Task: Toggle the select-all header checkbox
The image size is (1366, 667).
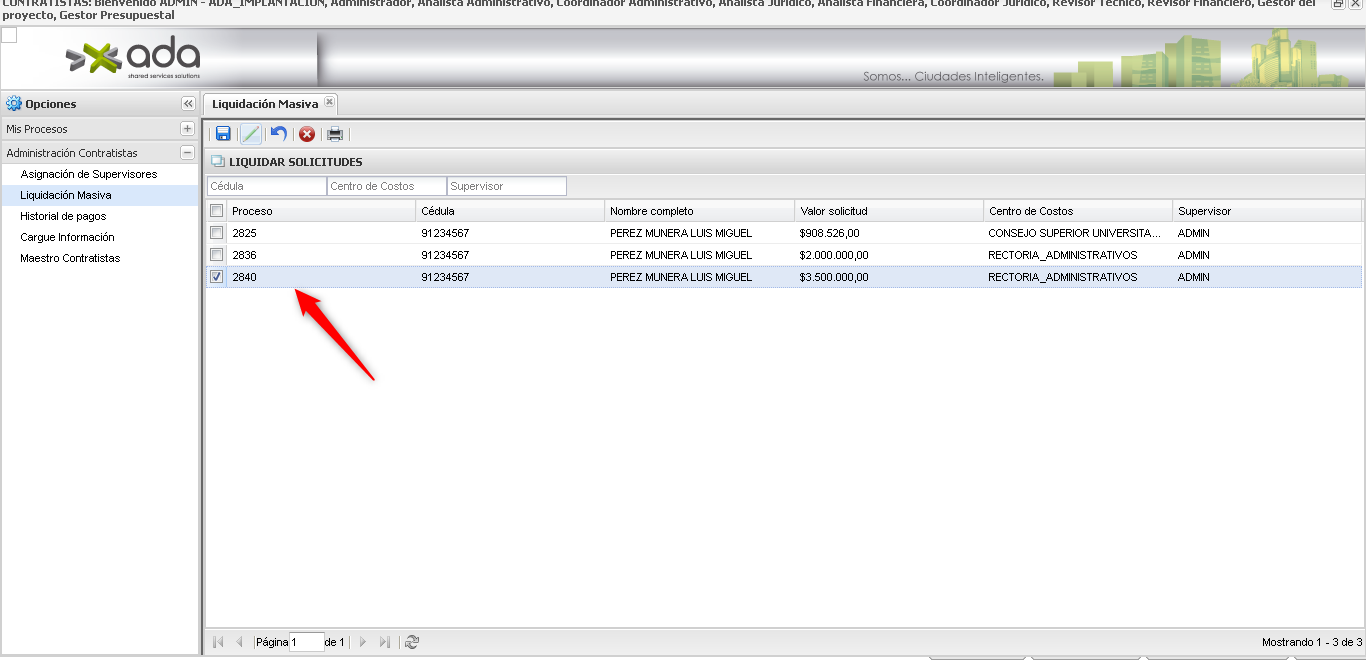Action: point(216,211)
